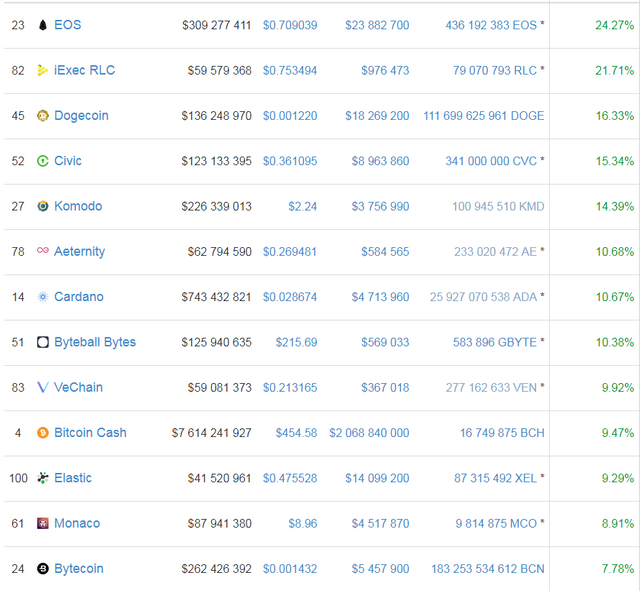Open the Aeternity link
This screenshot has height=591, width=640.
(80, 252)
